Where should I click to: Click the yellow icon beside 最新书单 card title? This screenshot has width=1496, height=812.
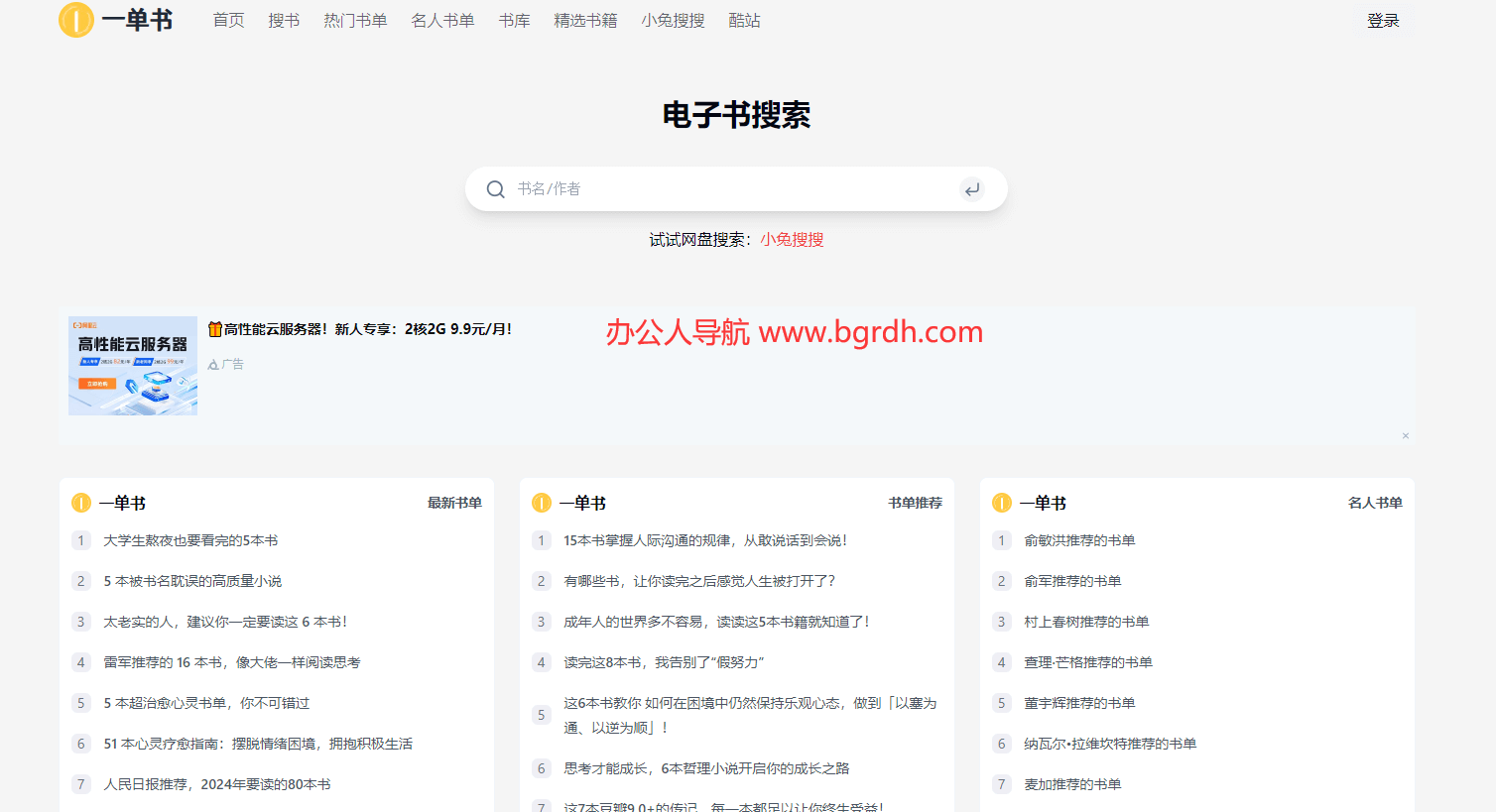point(81,504)
